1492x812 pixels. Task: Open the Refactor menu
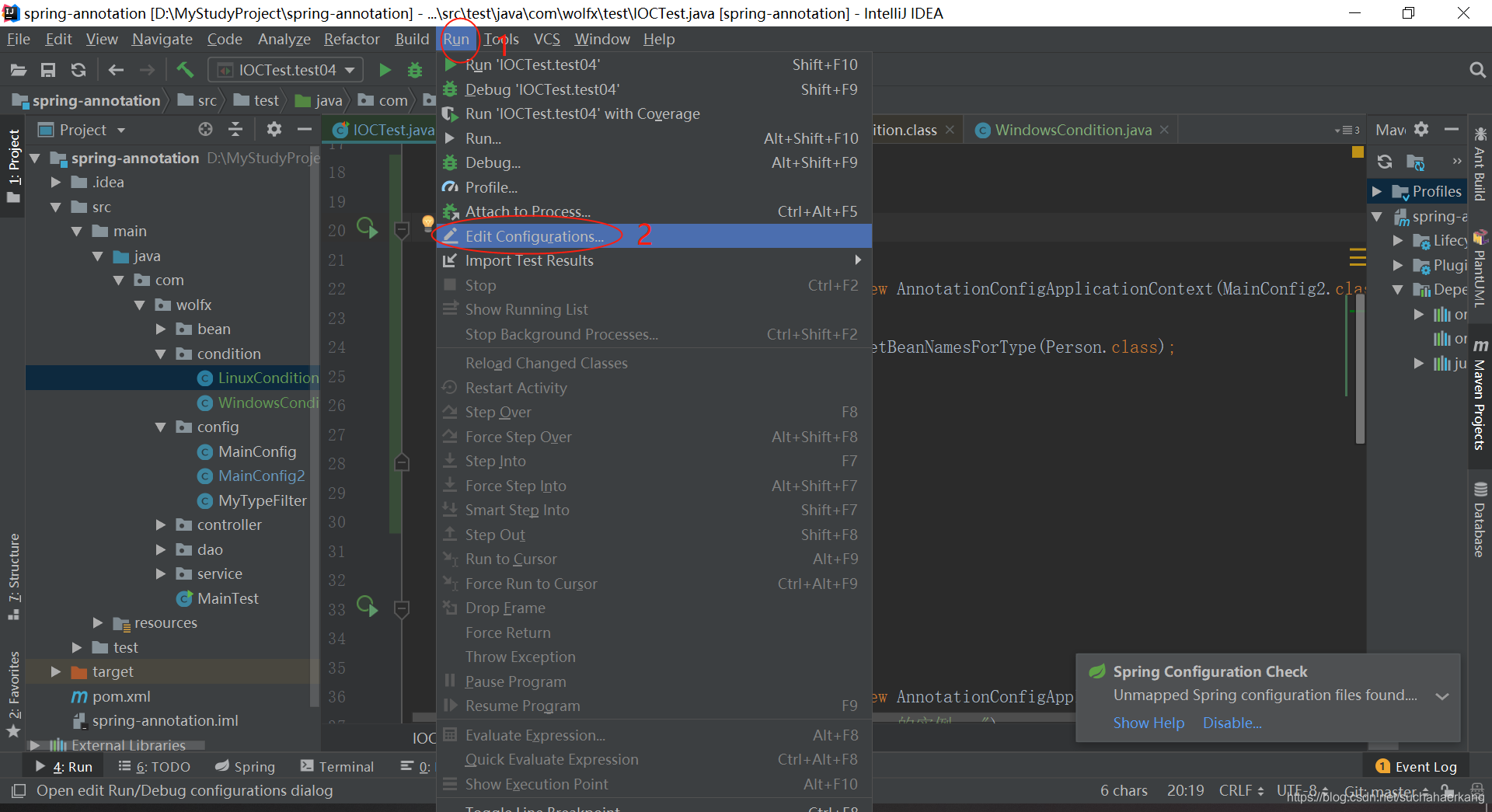tap(352, 39)
